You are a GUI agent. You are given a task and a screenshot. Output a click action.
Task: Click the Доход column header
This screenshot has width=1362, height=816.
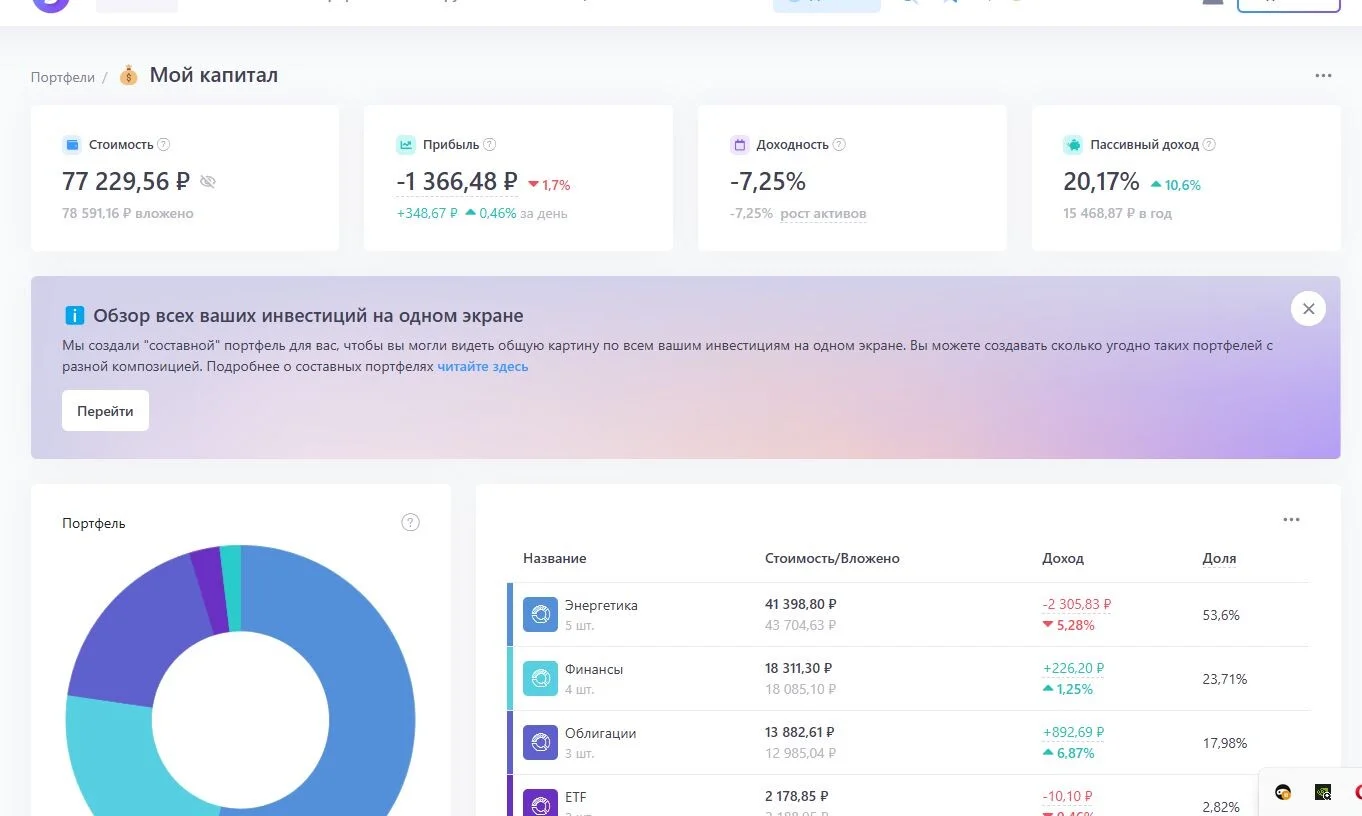point(1063,558)
